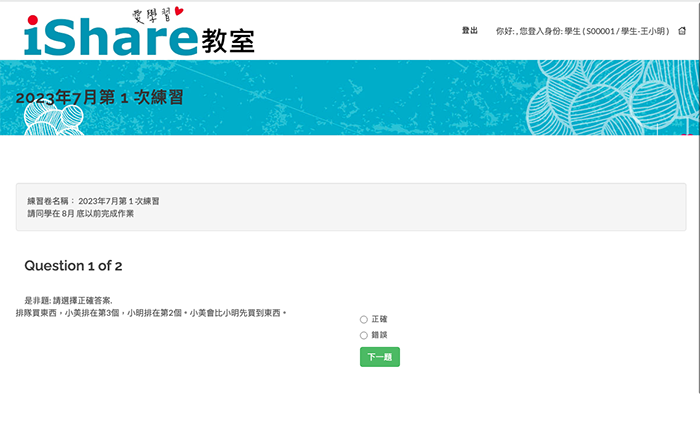Click the 教室 text in the logo
700x421 pixels.
pos(228,40)
